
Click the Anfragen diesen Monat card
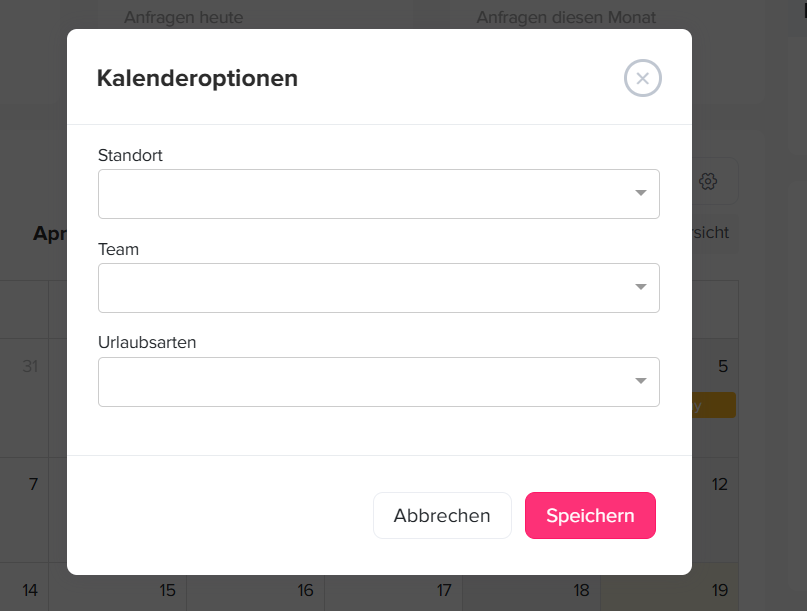[x=566, y=17]
